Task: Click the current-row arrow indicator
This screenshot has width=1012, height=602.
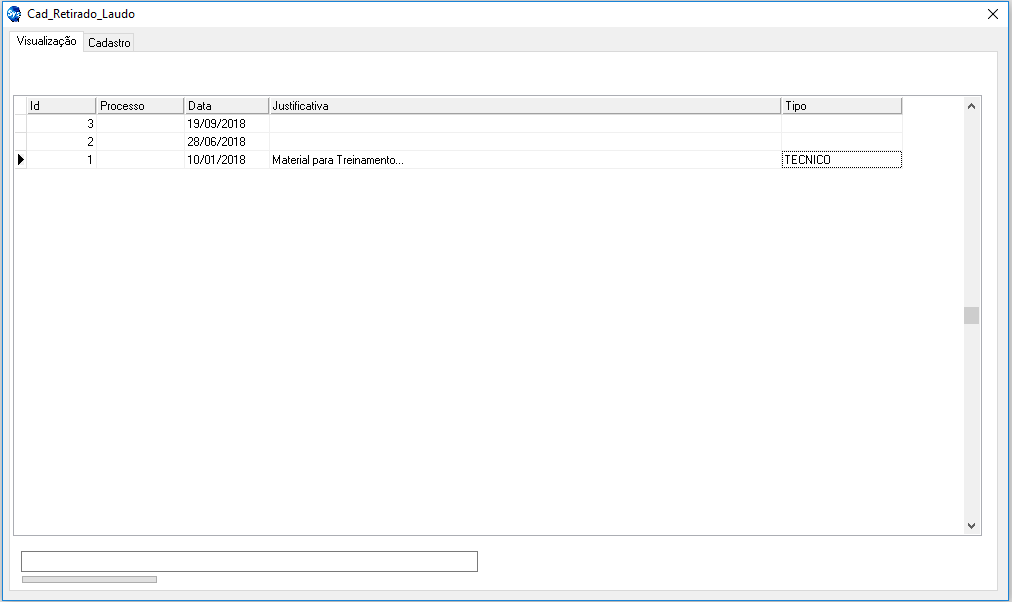Action: tap(20, 160)
